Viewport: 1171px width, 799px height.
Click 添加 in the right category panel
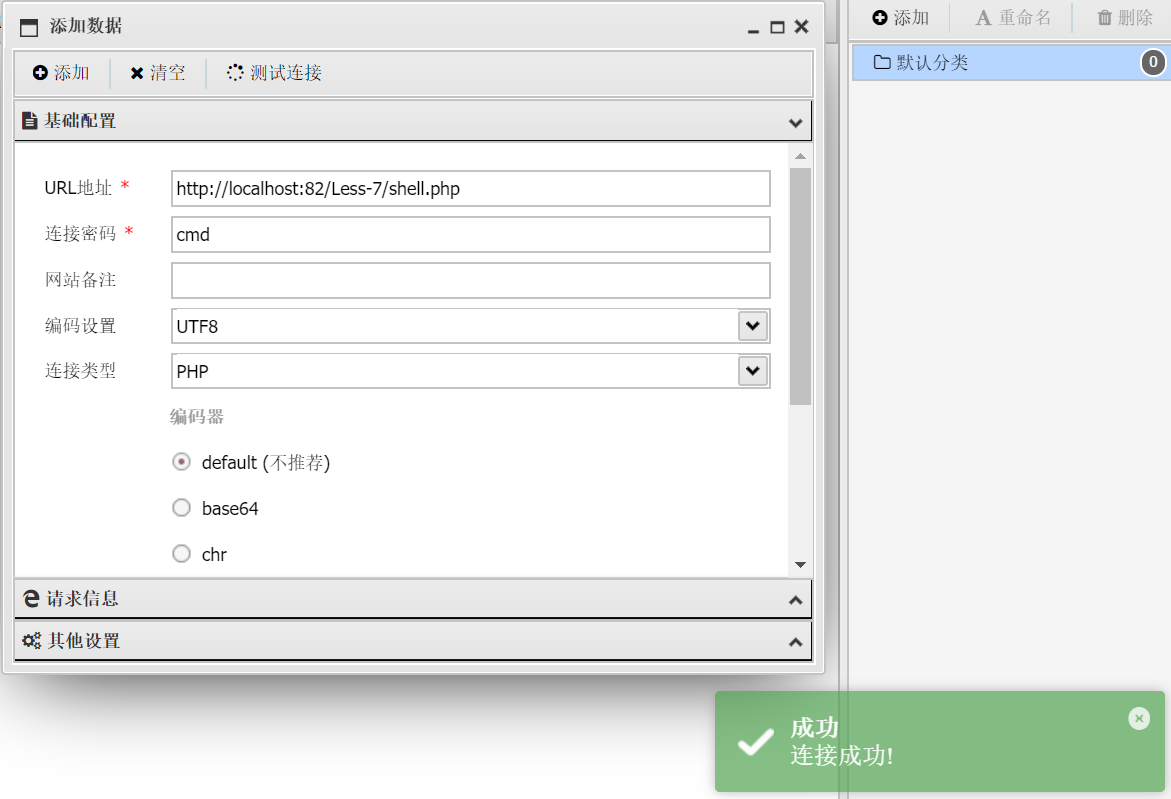(x=900, y=18)
